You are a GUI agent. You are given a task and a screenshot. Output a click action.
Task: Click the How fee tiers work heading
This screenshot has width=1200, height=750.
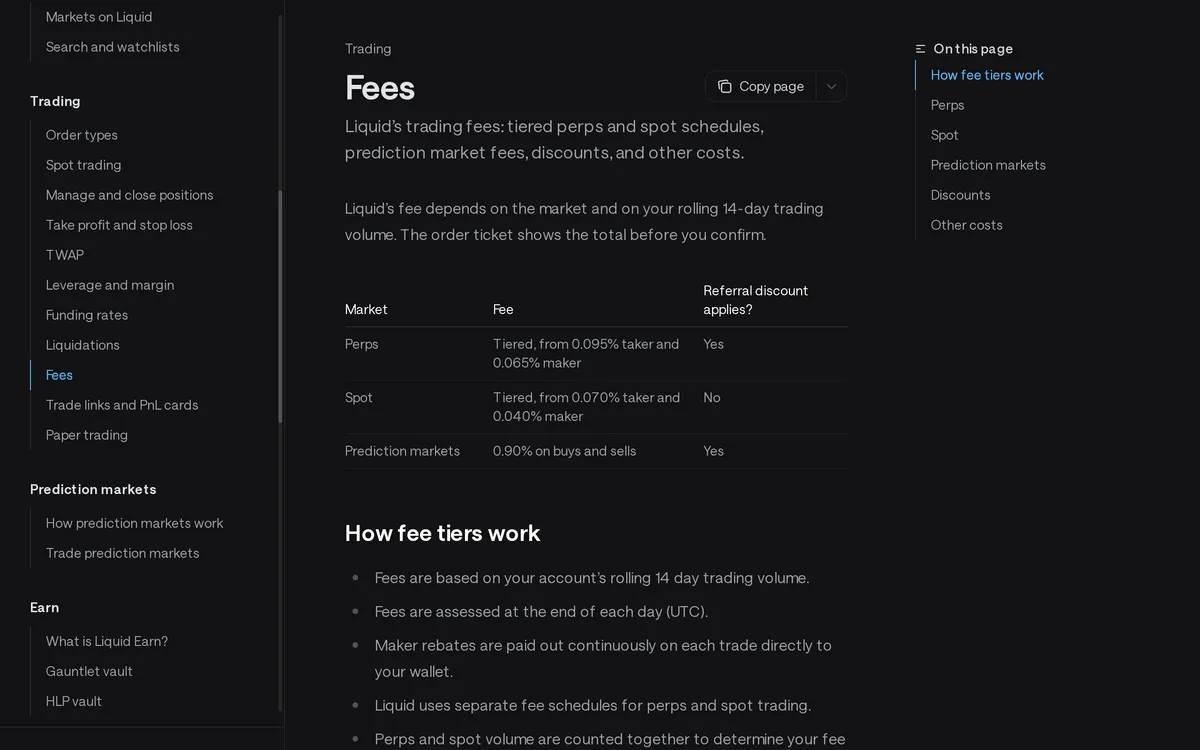tap(443, 533)
